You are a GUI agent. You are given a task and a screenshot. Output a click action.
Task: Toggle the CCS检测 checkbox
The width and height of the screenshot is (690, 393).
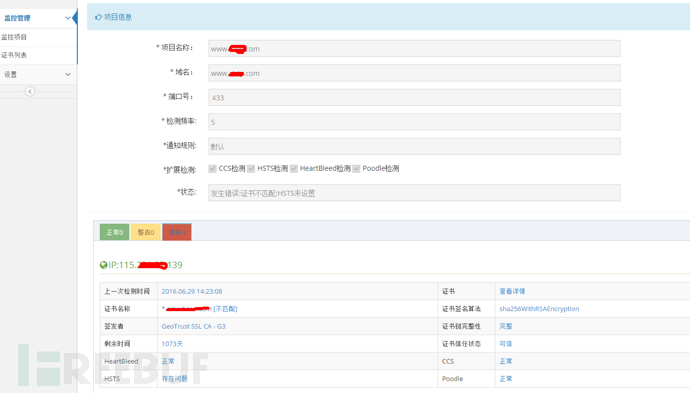pos(213,169)
